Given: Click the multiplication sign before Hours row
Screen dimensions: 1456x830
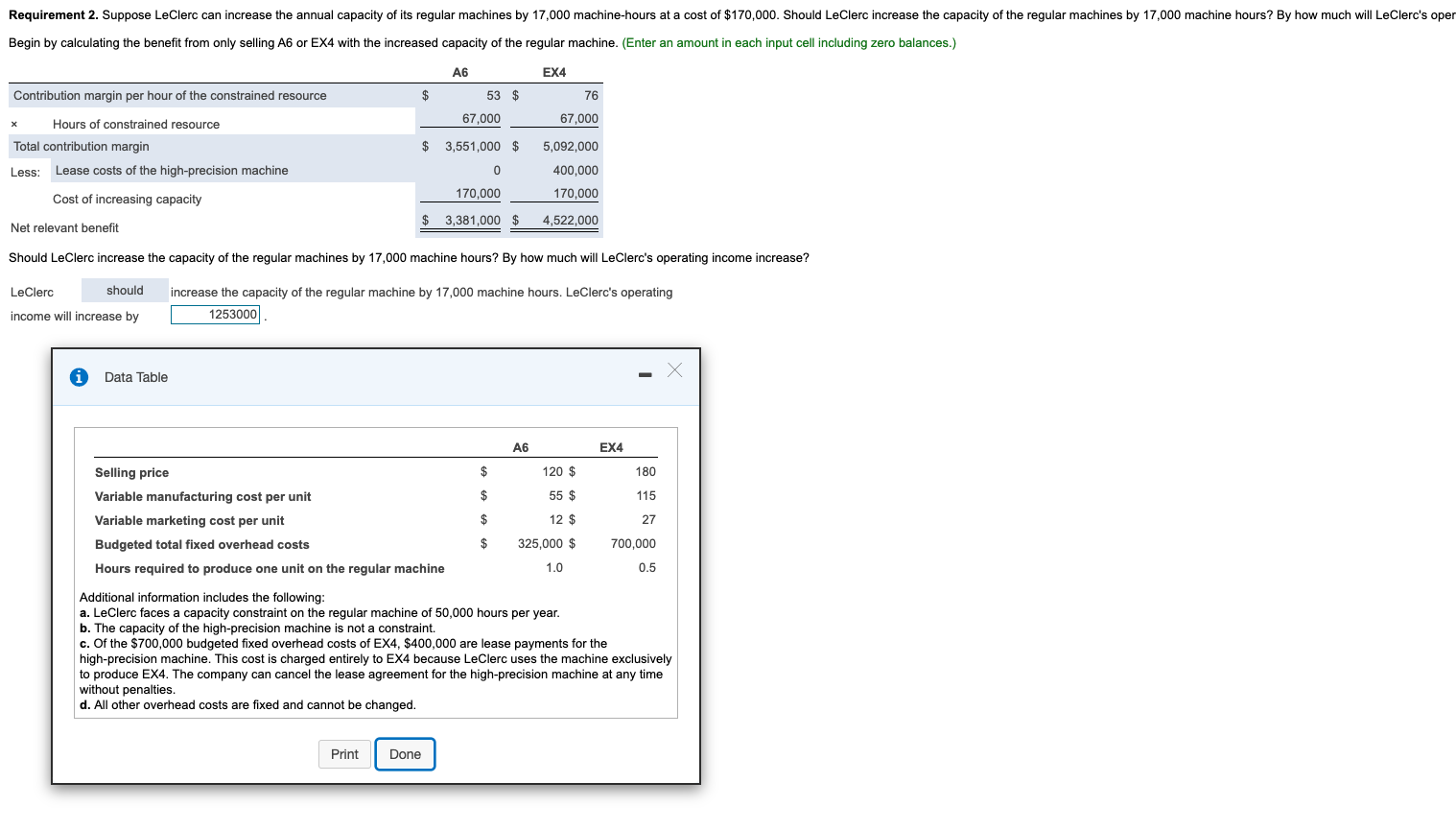Looking at the screenshot, I should [13, 125].
